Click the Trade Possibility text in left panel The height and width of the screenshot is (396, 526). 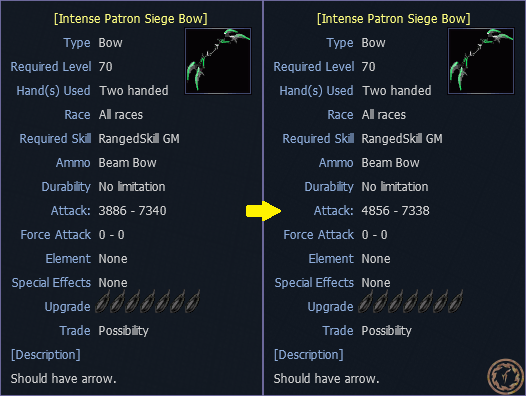123,331
